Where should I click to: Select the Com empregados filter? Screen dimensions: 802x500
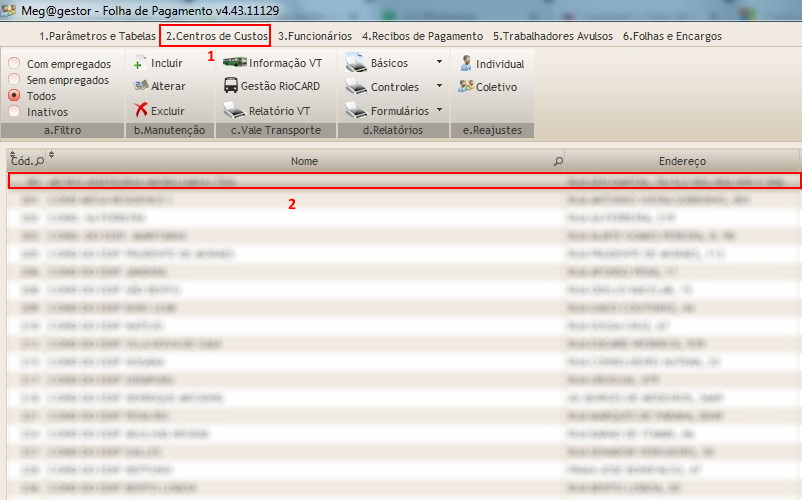point(14,64)
